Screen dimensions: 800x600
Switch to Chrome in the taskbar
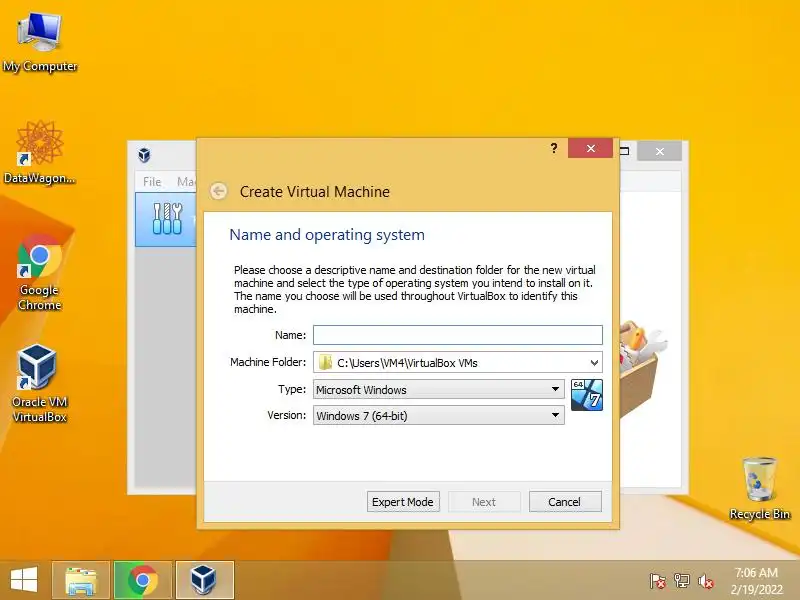(143, 580)
